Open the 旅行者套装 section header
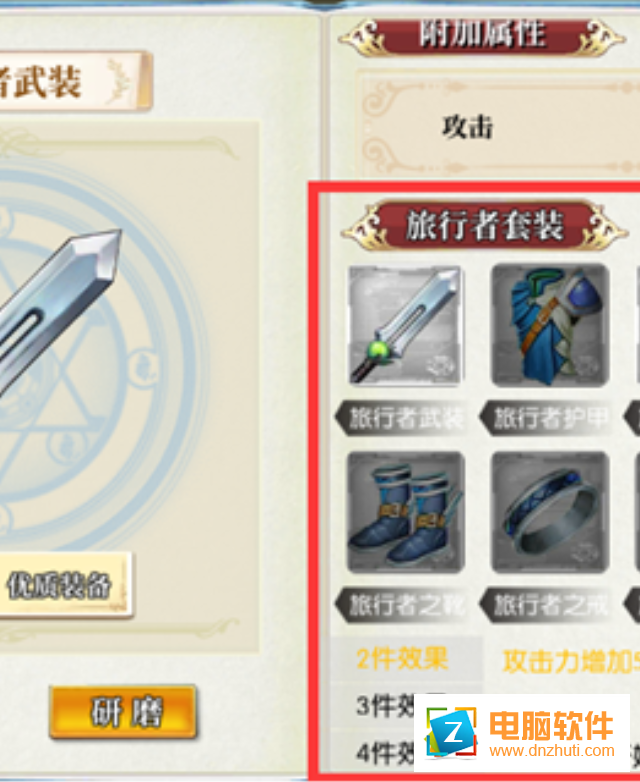 (x=484, y=225)
